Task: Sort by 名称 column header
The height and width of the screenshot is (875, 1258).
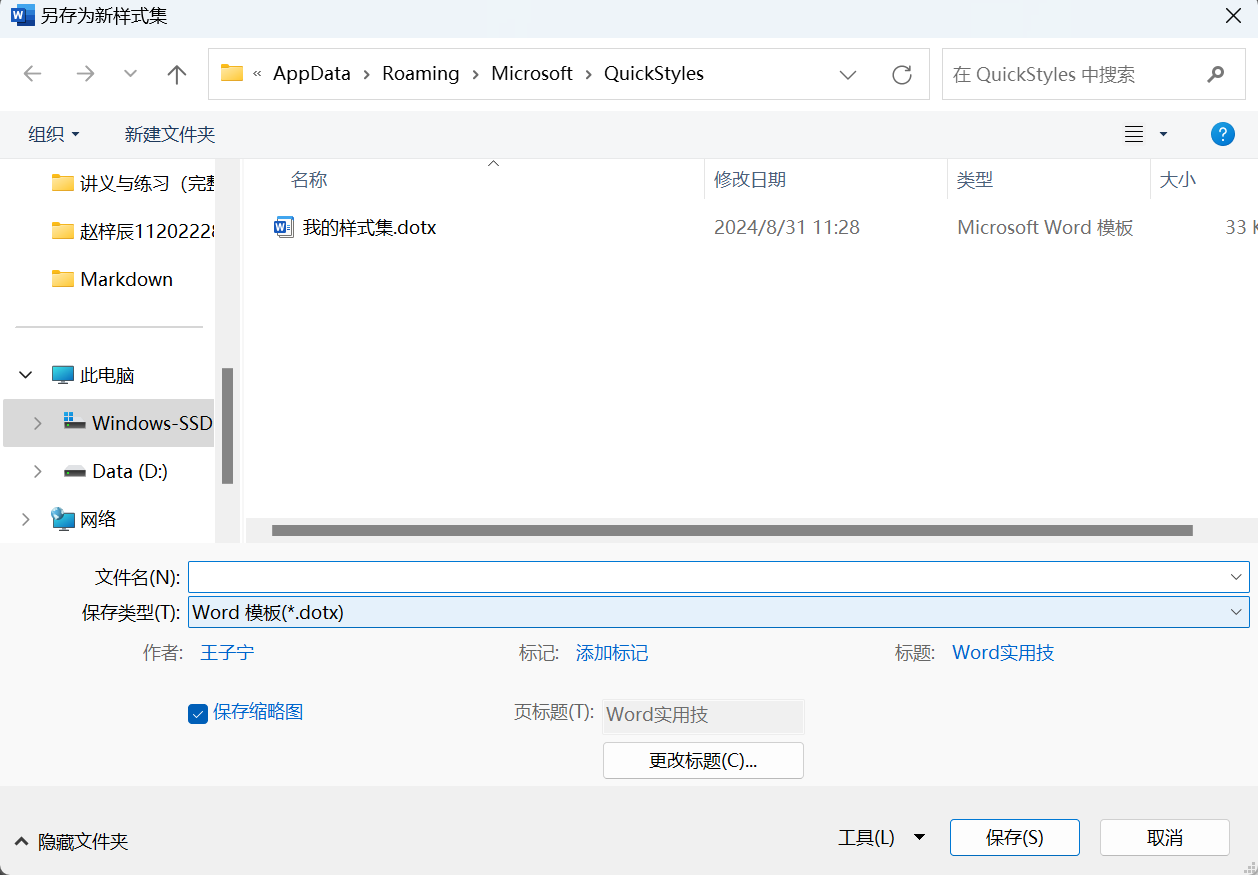Action: coord(309,180)
